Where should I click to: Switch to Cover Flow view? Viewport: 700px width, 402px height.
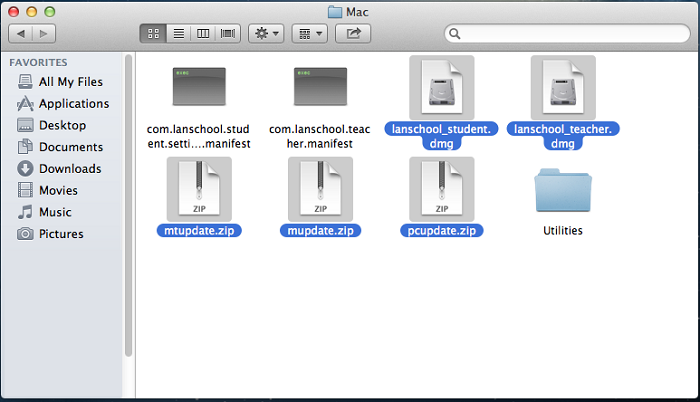(228, 34)
